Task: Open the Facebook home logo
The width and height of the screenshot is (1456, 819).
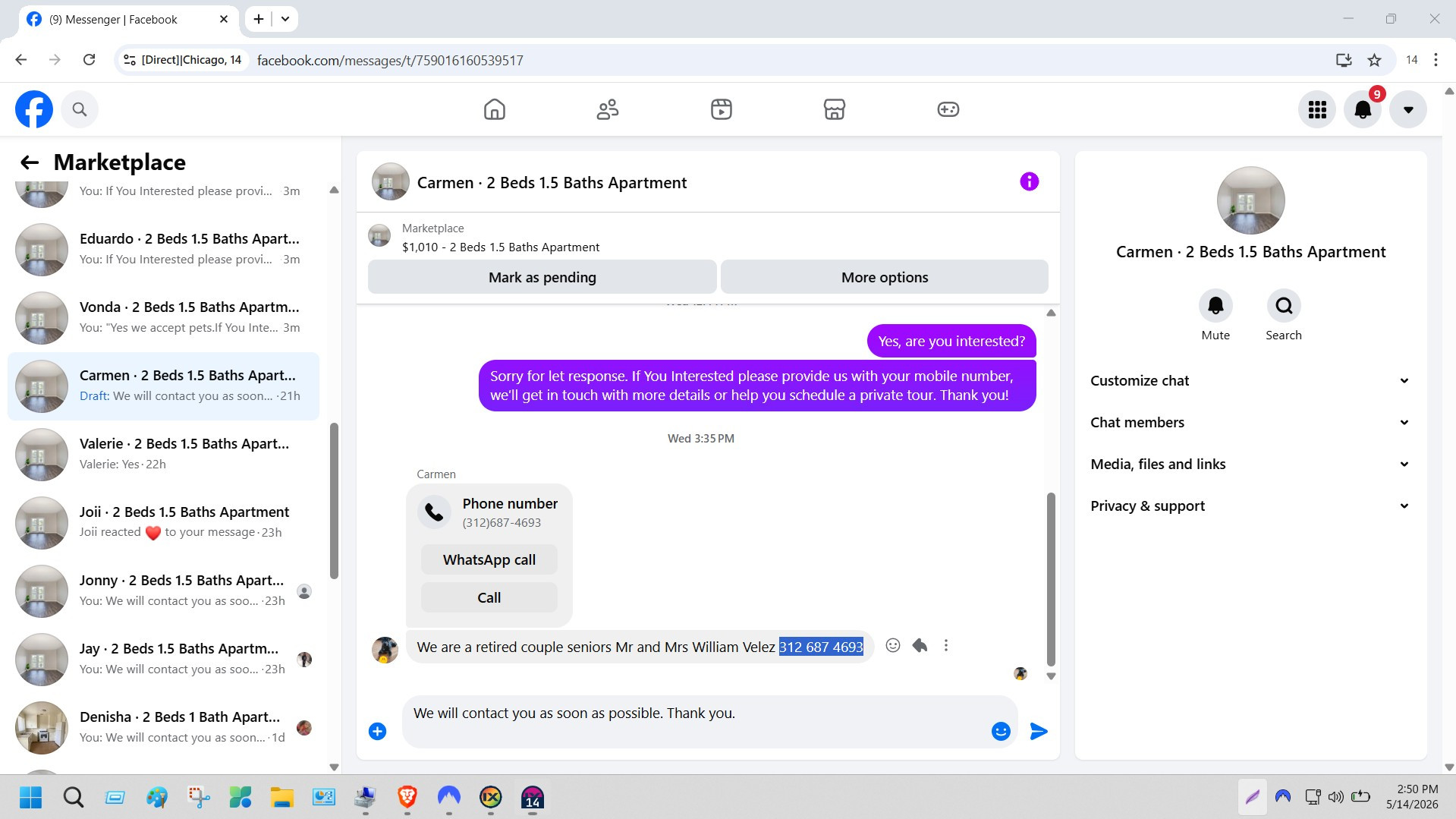Action: [34, 109]
